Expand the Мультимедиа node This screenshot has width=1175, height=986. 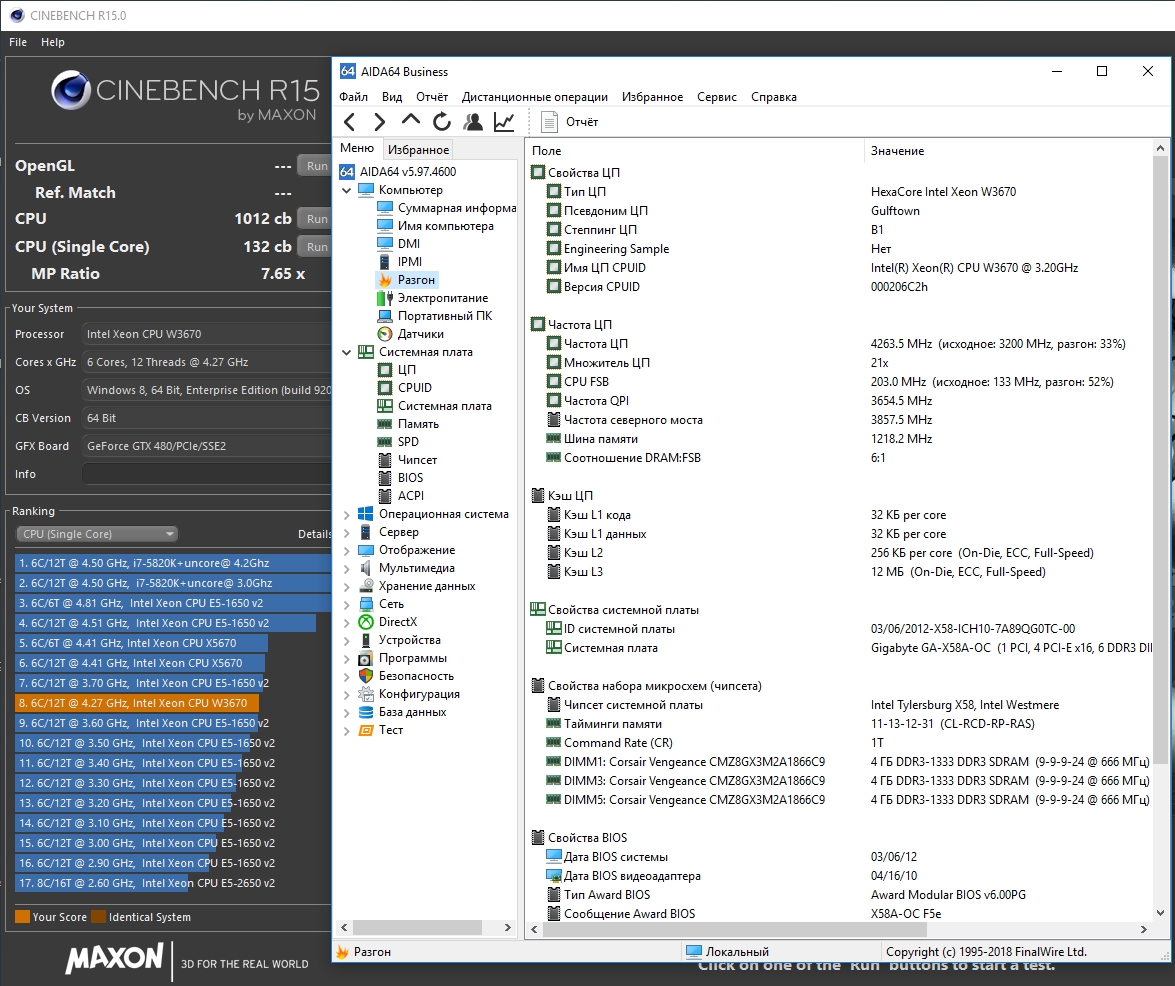pyautogui.click(x=346, y=569)
